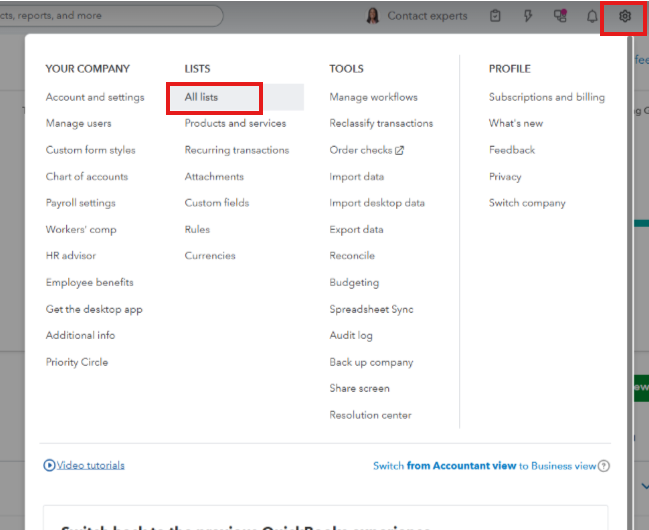Open Privacy under Profile
The width and height of the screenshot is (649, 530).
(505, 177)
